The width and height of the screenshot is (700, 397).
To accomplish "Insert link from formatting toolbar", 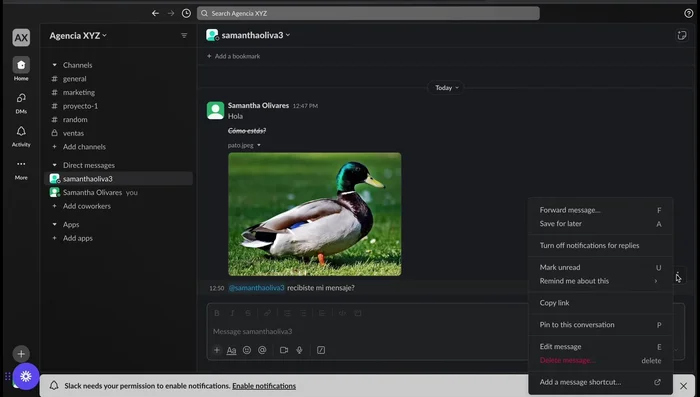I will 267,313.
